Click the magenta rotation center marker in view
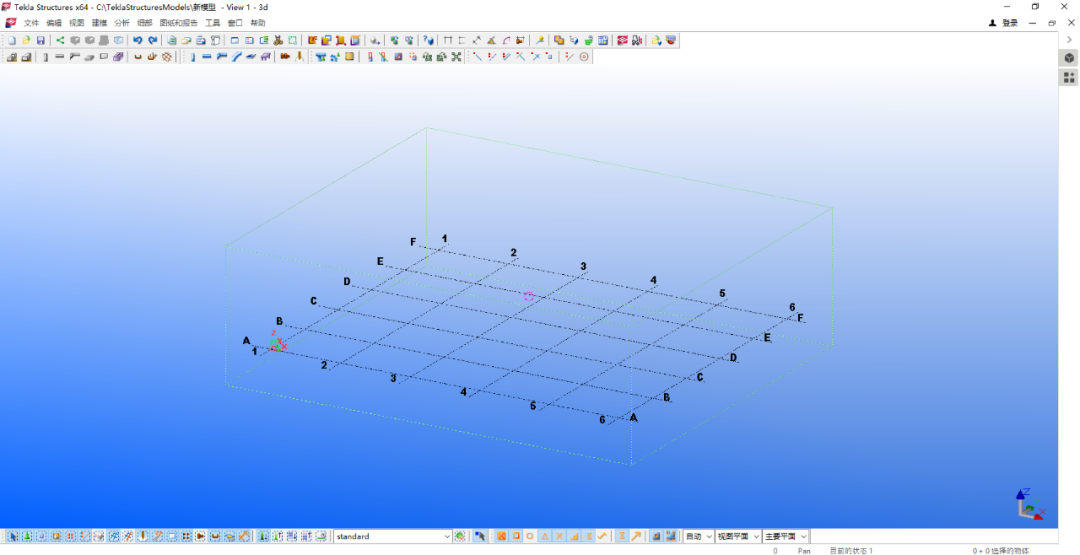Viewport: 1080px width, 555px height. 528,297
